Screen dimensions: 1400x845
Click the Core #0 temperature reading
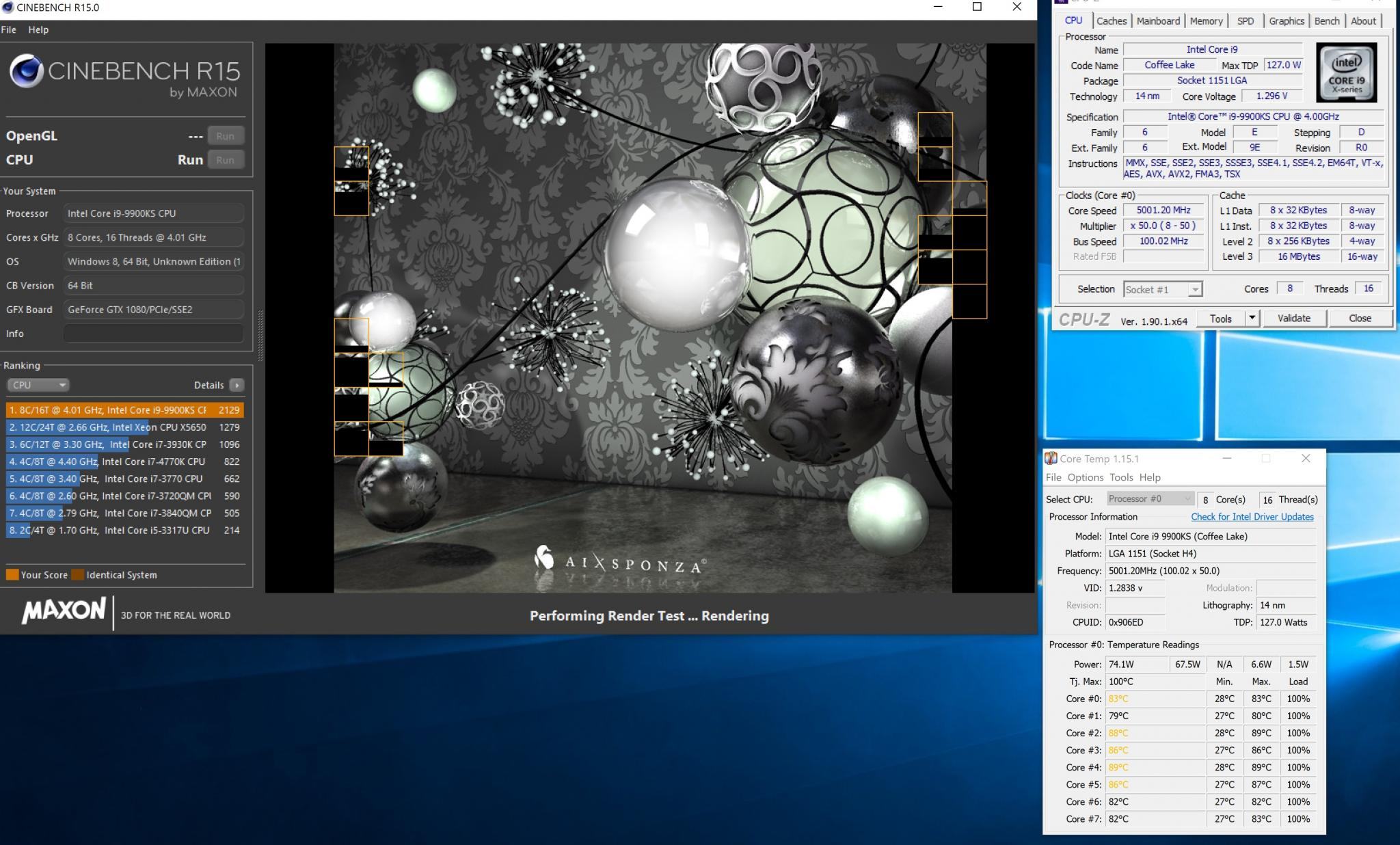pos(1155,699)
